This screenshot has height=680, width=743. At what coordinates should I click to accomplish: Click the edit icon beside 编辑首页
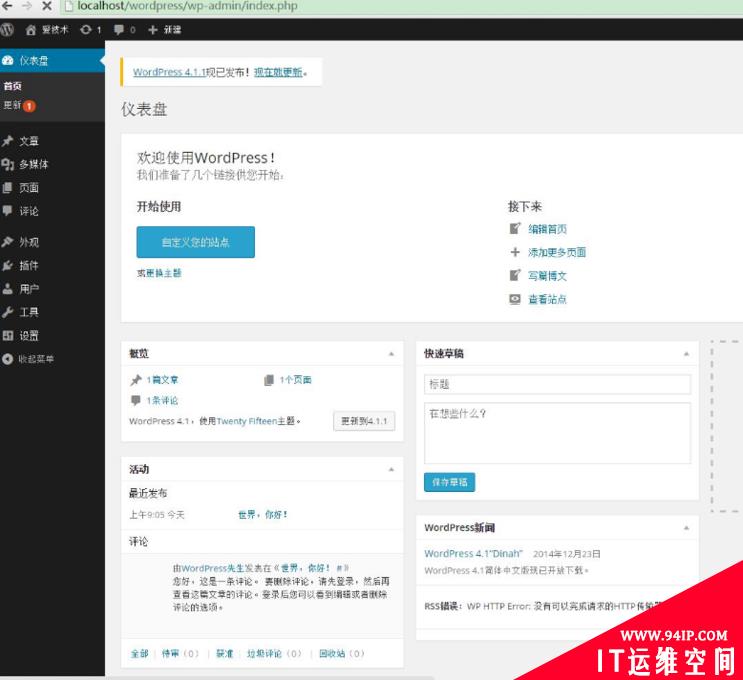pos(515,228)
